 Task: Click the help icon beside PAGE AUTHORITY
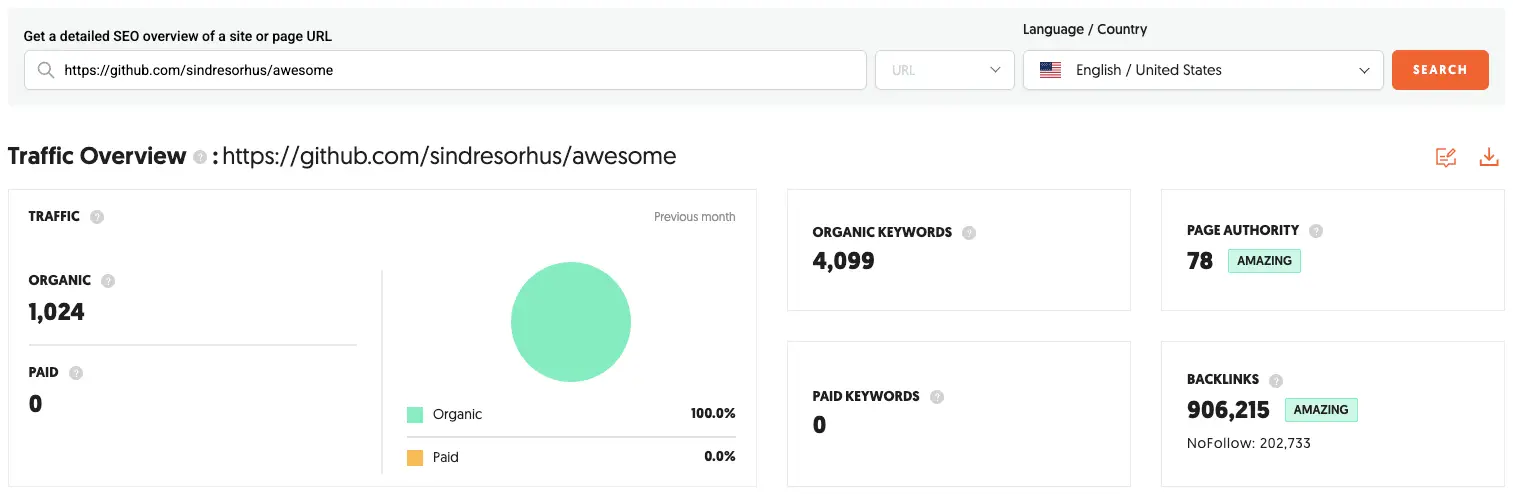[x=1316, y=231]
